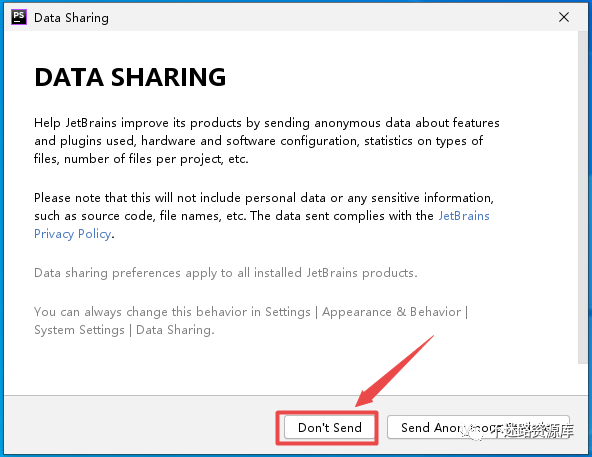This screenshot has height=457, width=592.
Task: Click the Data Sharing title bar label
Action: [71, 18]
